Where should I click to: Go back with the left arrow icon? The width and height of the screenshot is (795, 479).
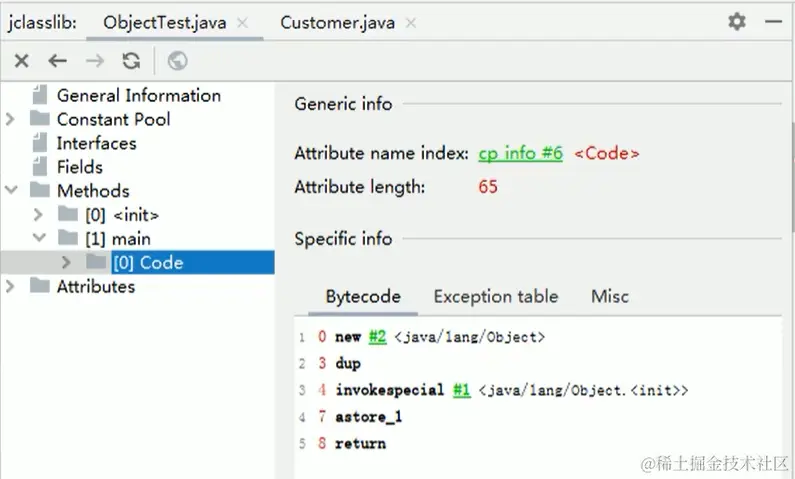point(57,61)
